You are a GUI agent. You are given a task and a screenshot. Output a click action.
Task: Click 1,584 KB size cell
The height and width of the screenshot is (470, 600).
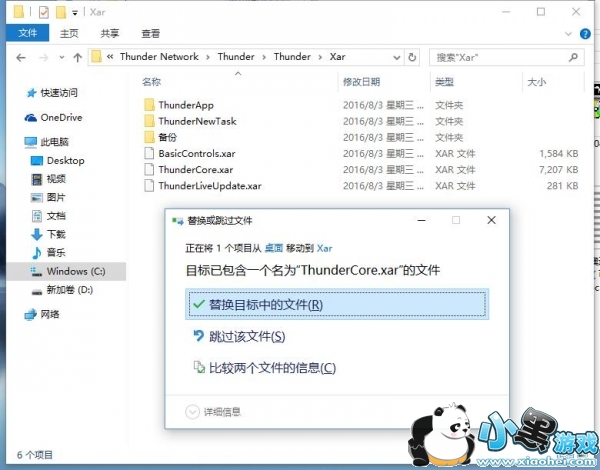558,153
